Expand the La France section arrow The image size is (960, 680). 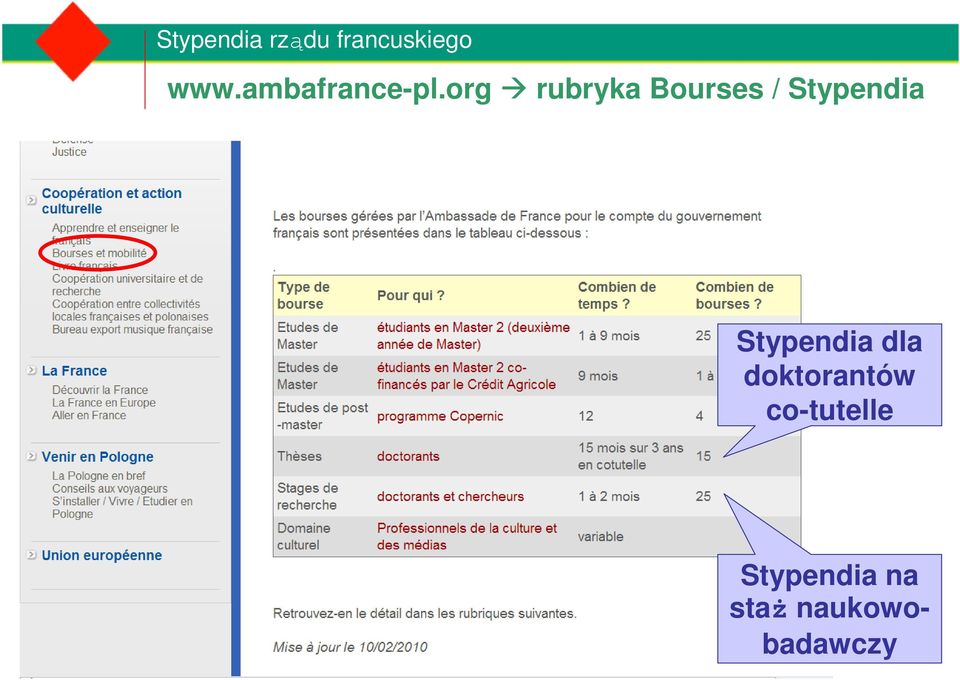pyautogui.click(x=31, y=370)
